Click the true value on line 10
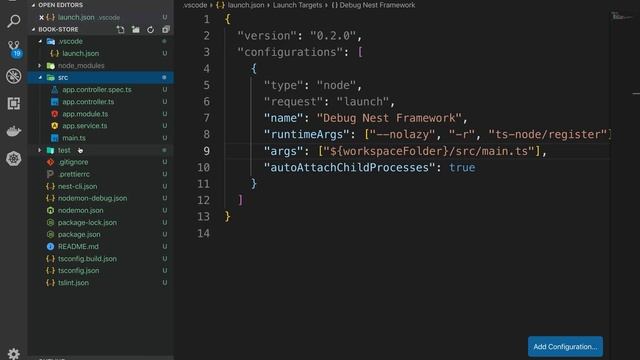Screen dimensions: 640x360 pyautogui.click(x=462, y=168)
